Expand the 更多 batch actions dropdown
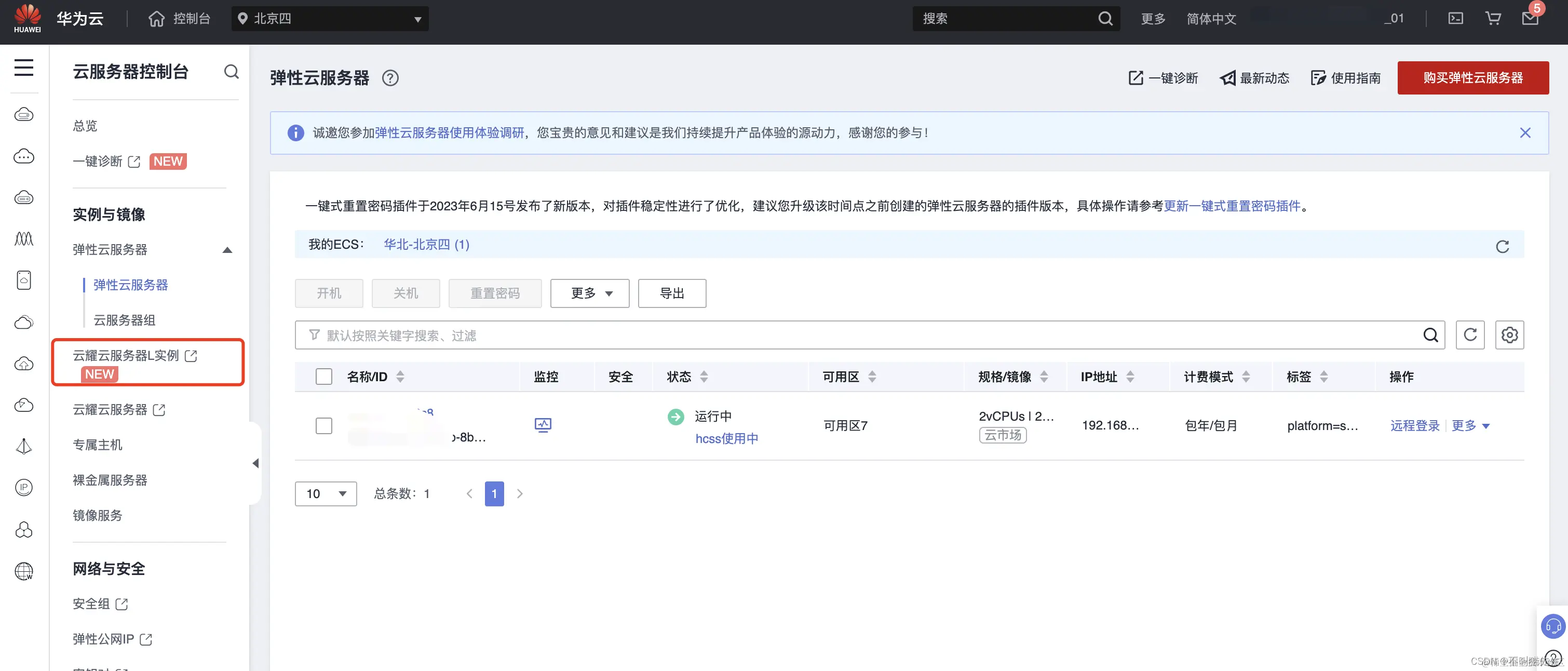The image size is (1568, 671). coord(589,293)
